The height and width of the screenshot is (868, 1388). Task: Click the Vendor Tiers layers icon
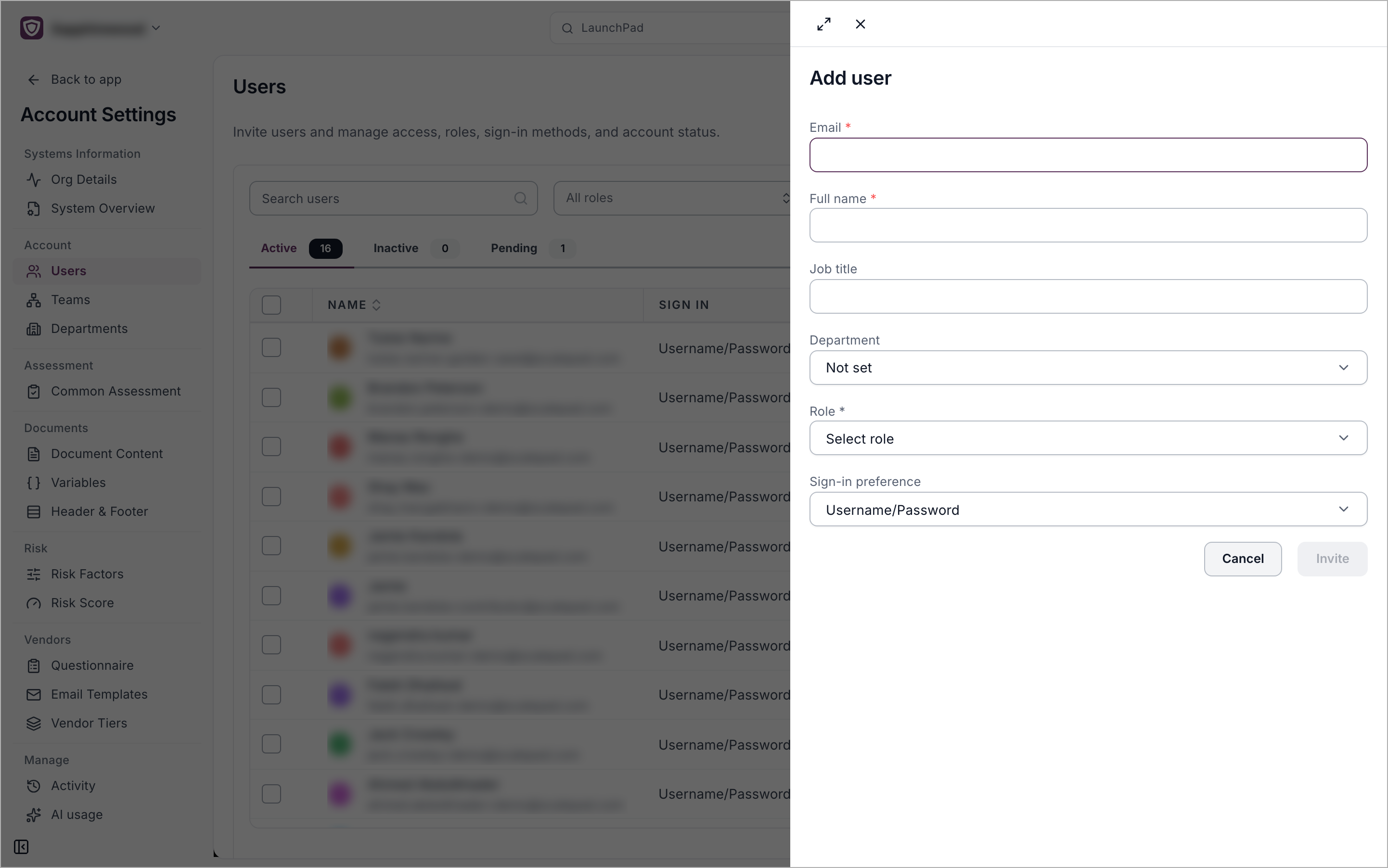click(34, 723)
